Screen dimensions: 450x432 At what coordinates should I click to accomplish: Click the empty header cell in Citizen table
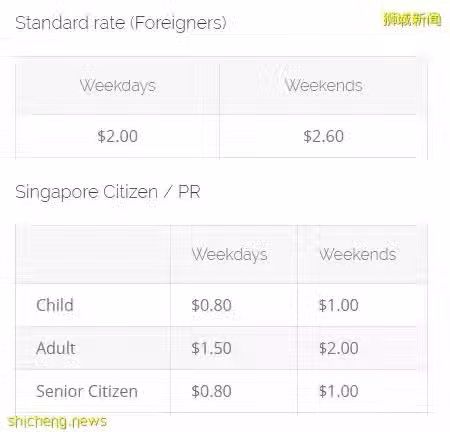pyautogui.click(x=93, y=255)
